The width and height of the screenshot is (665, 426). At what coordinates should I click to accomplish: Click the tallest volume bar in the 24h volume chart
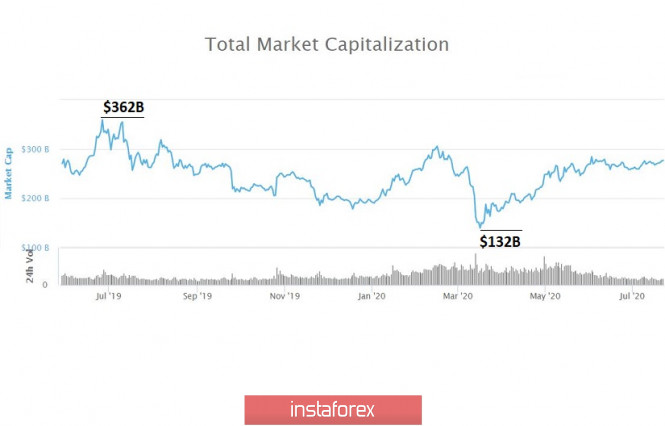(476, 270)
